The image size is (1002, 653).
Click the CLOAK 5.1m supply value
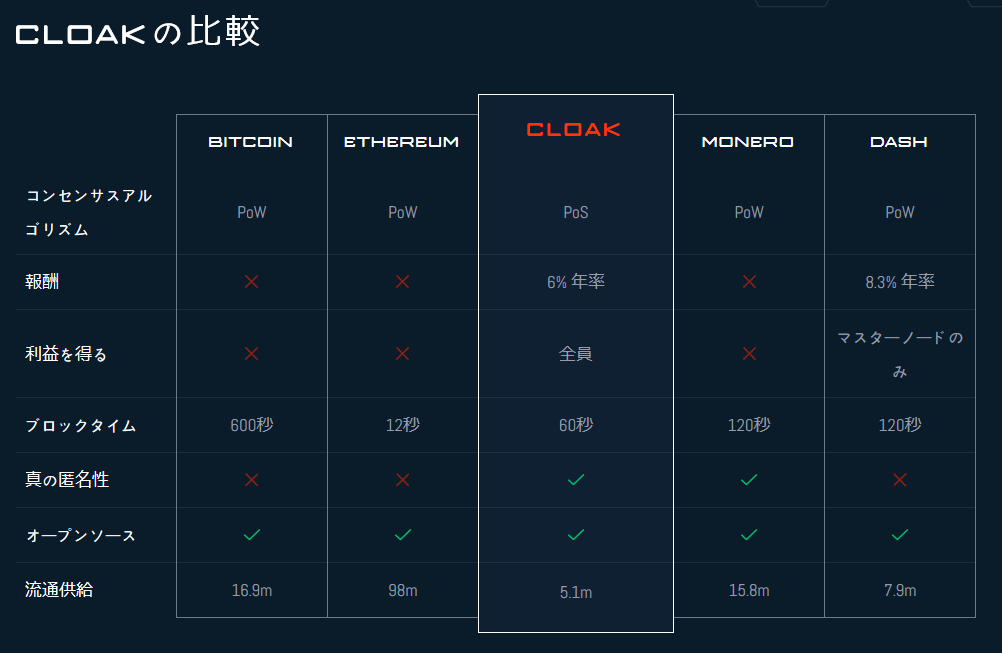[576, 592]
